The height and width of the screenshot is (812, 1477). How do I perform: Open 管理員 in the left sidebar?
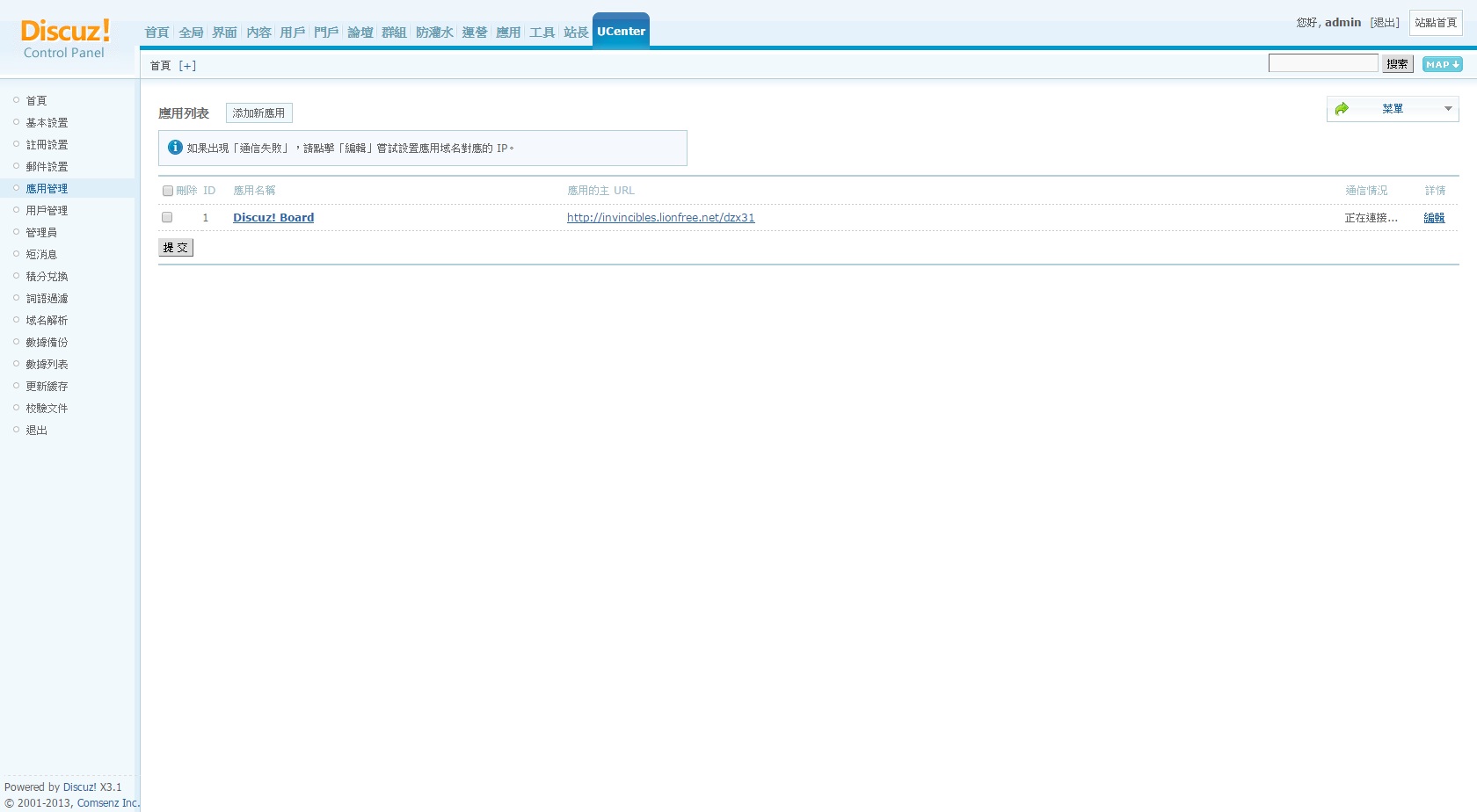[41, 233]
